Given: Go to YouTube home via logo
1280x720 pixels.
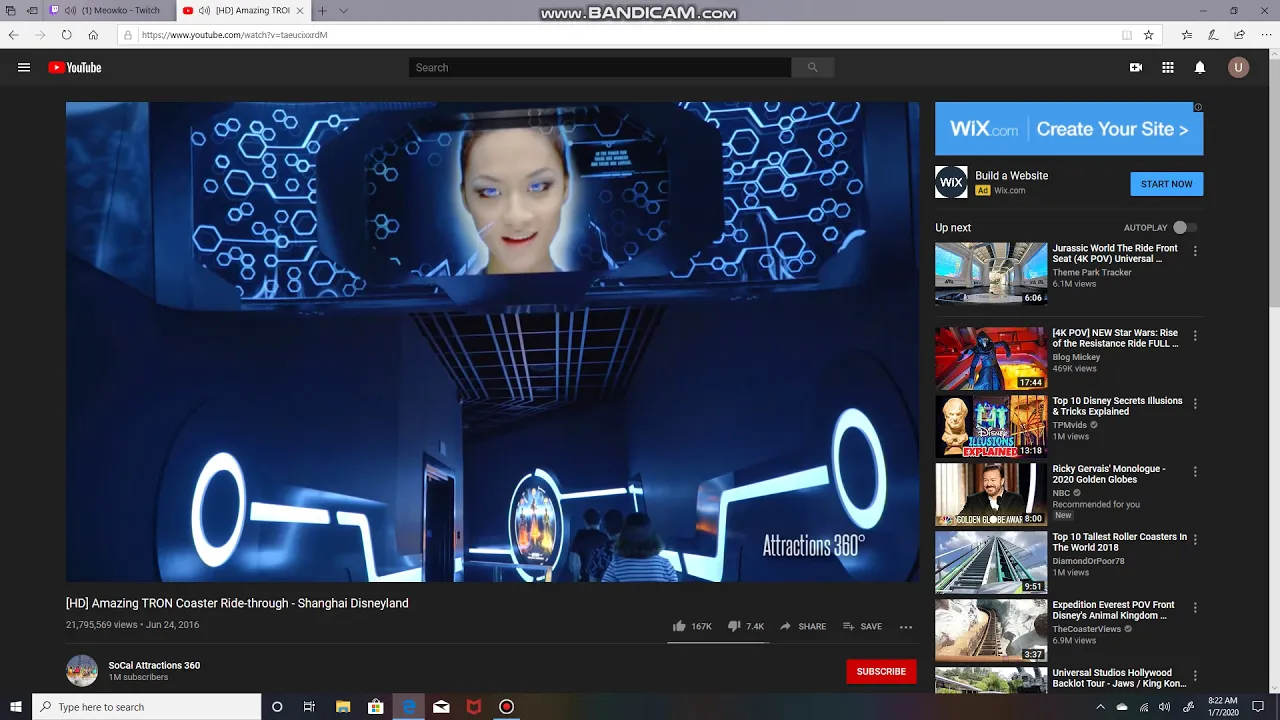Looking at the screenshot, I should 75,68.
